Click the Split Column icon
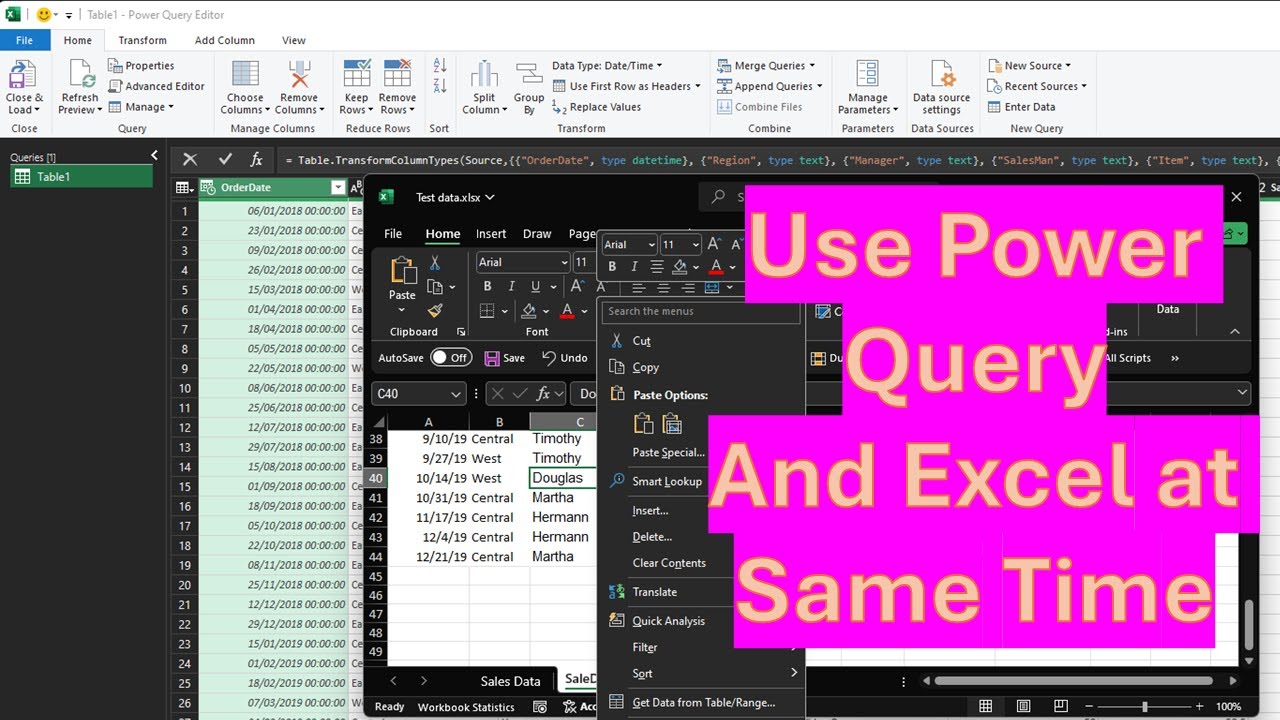This screenshot has height=720, width=1280. 485,75
